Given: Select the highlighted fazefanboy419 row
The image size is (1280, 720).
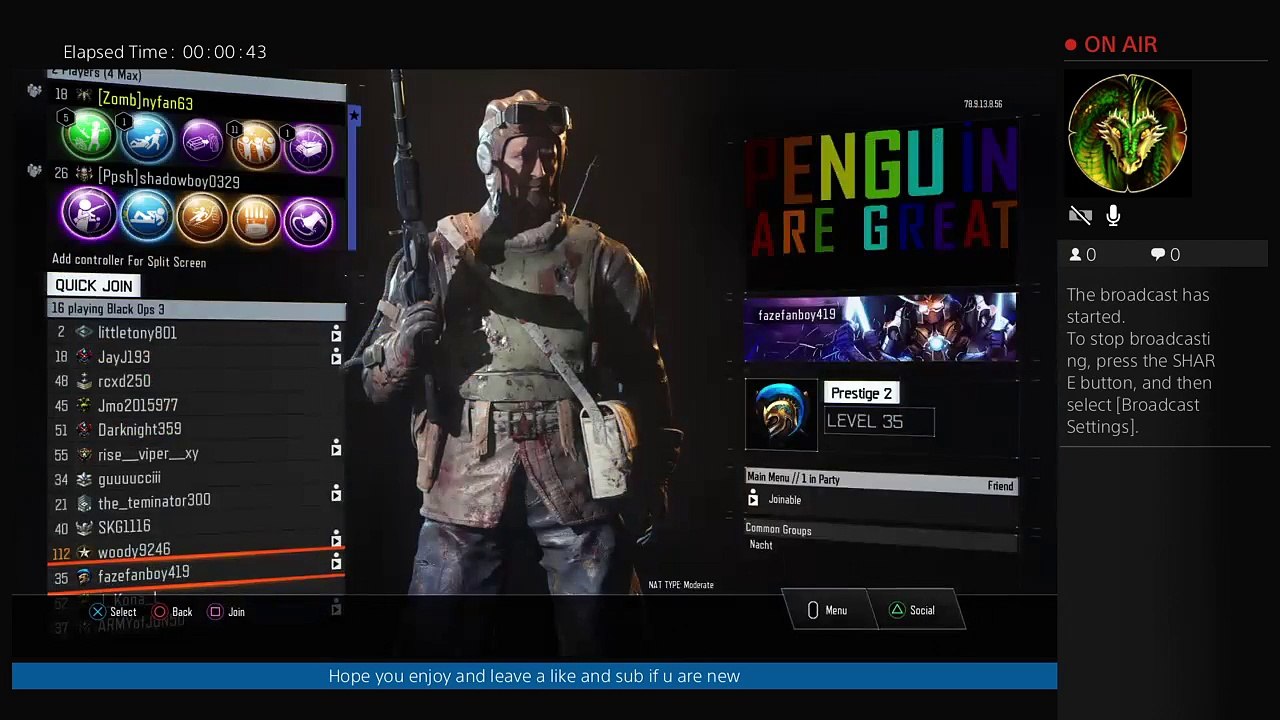Looking at the screenshot, I should click(197, 575).
